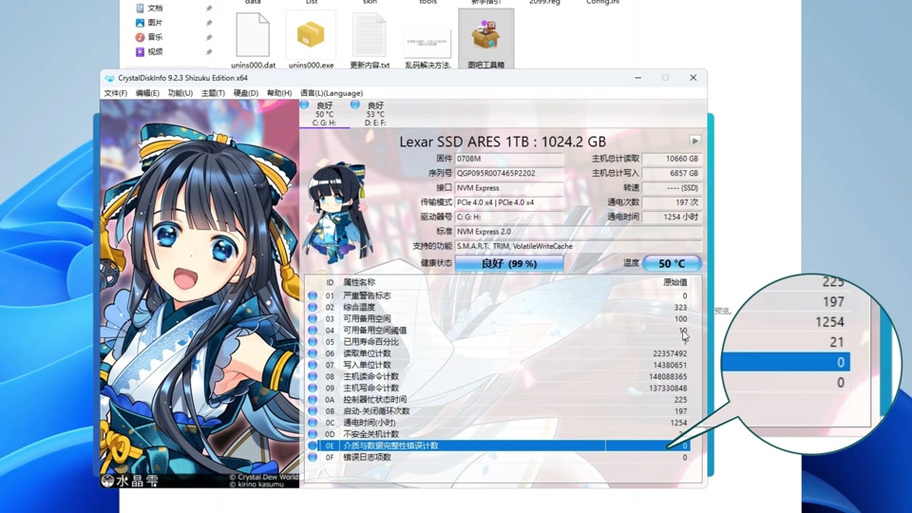Click the PCIe 4.0 x4 transfer mode field
The image size is (912, 513).
point(509,202)
